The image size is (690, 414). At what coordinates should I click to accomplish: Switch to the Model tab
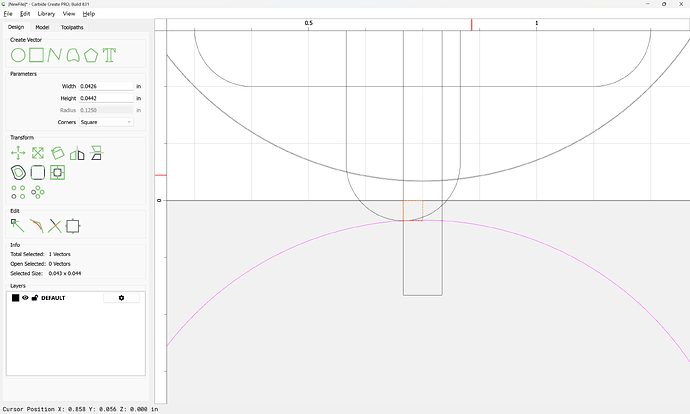click(x=42, y=27)
